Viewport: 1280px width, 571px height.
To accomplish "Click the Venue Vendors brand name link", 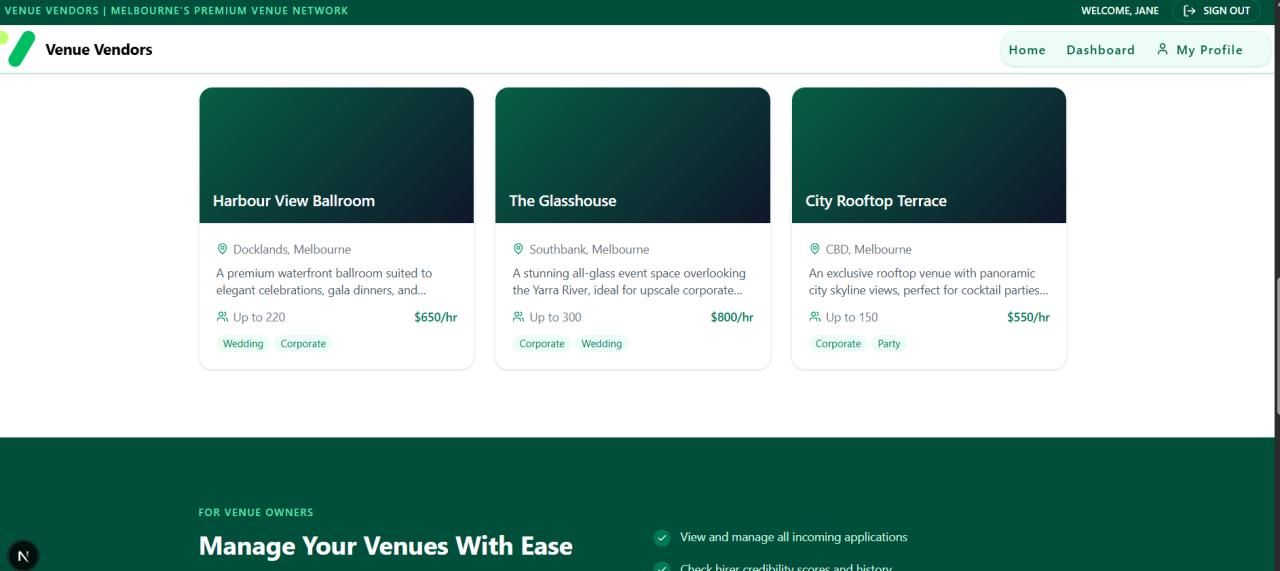I will pyautogui.click(x=99, y=49).
